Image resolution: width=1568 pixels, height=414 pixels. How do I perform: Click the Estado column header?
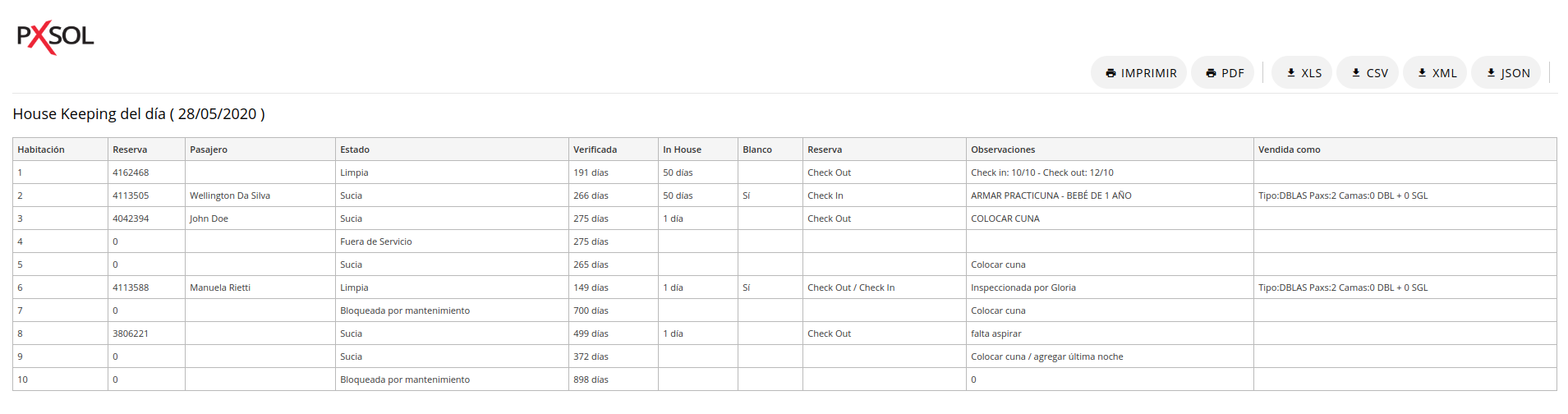coord(355,149)
